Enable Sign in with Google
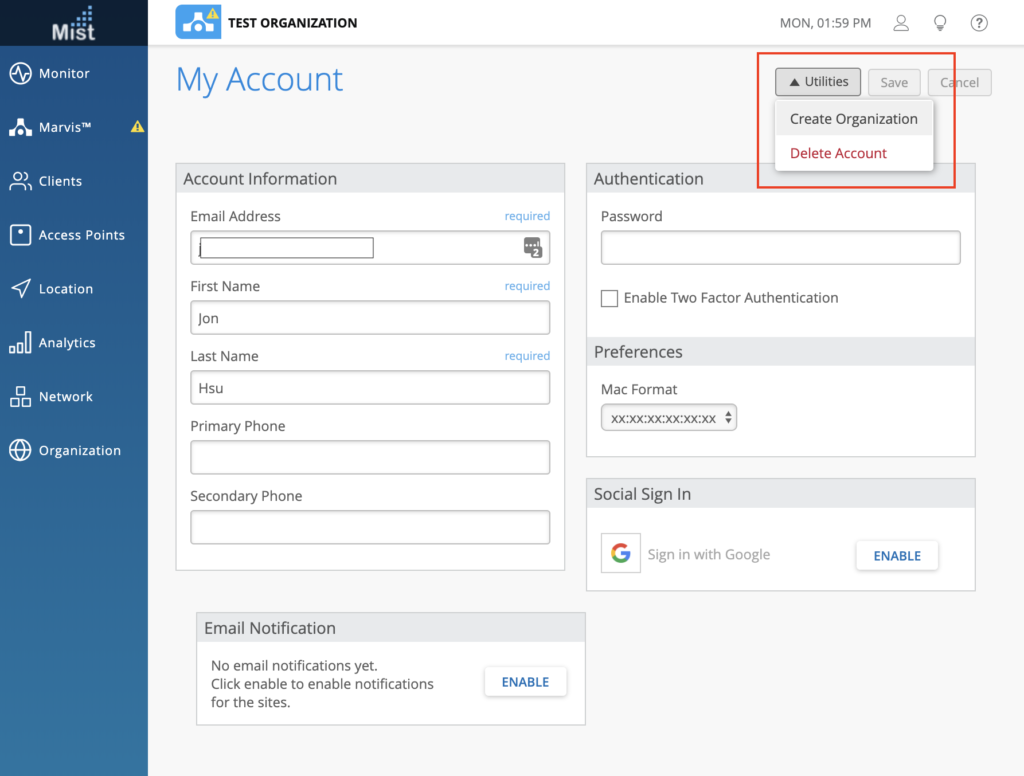This screenshot has width=1024, height=776. [896, 555]
